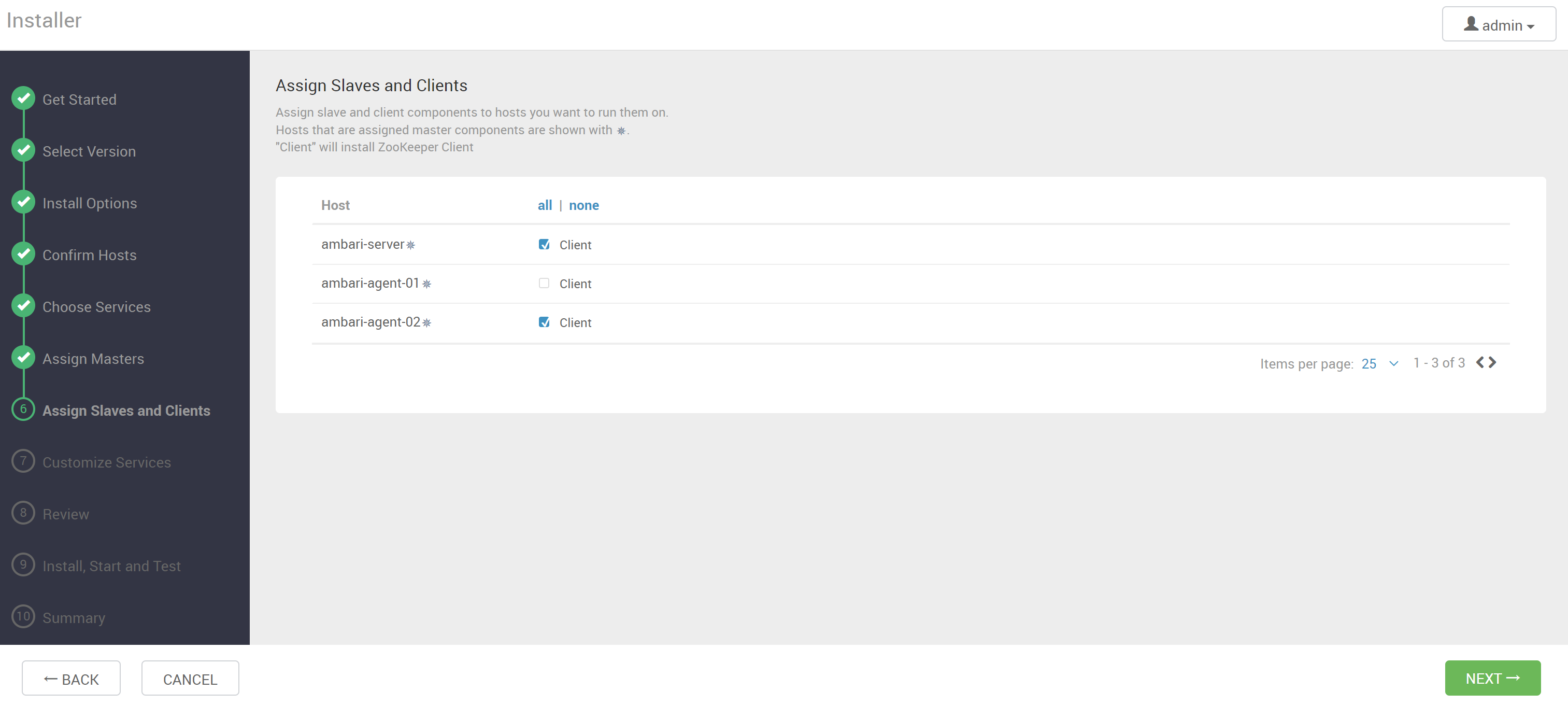Open the Get Started step

pyautogui.click(x=79, y=100)
